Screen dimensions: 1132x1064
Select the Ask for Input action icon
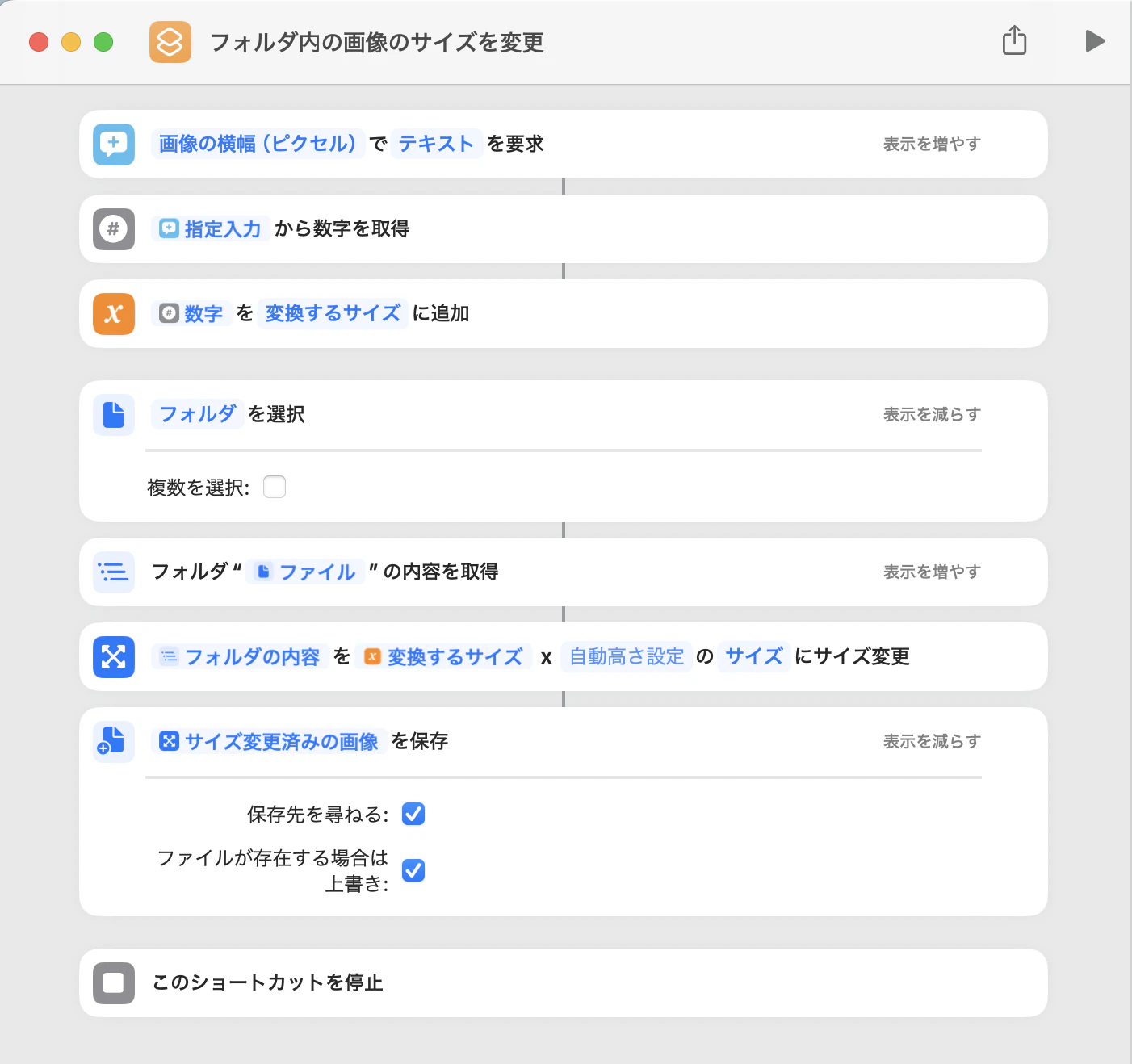pyautogui.click(x=113, y=144)
